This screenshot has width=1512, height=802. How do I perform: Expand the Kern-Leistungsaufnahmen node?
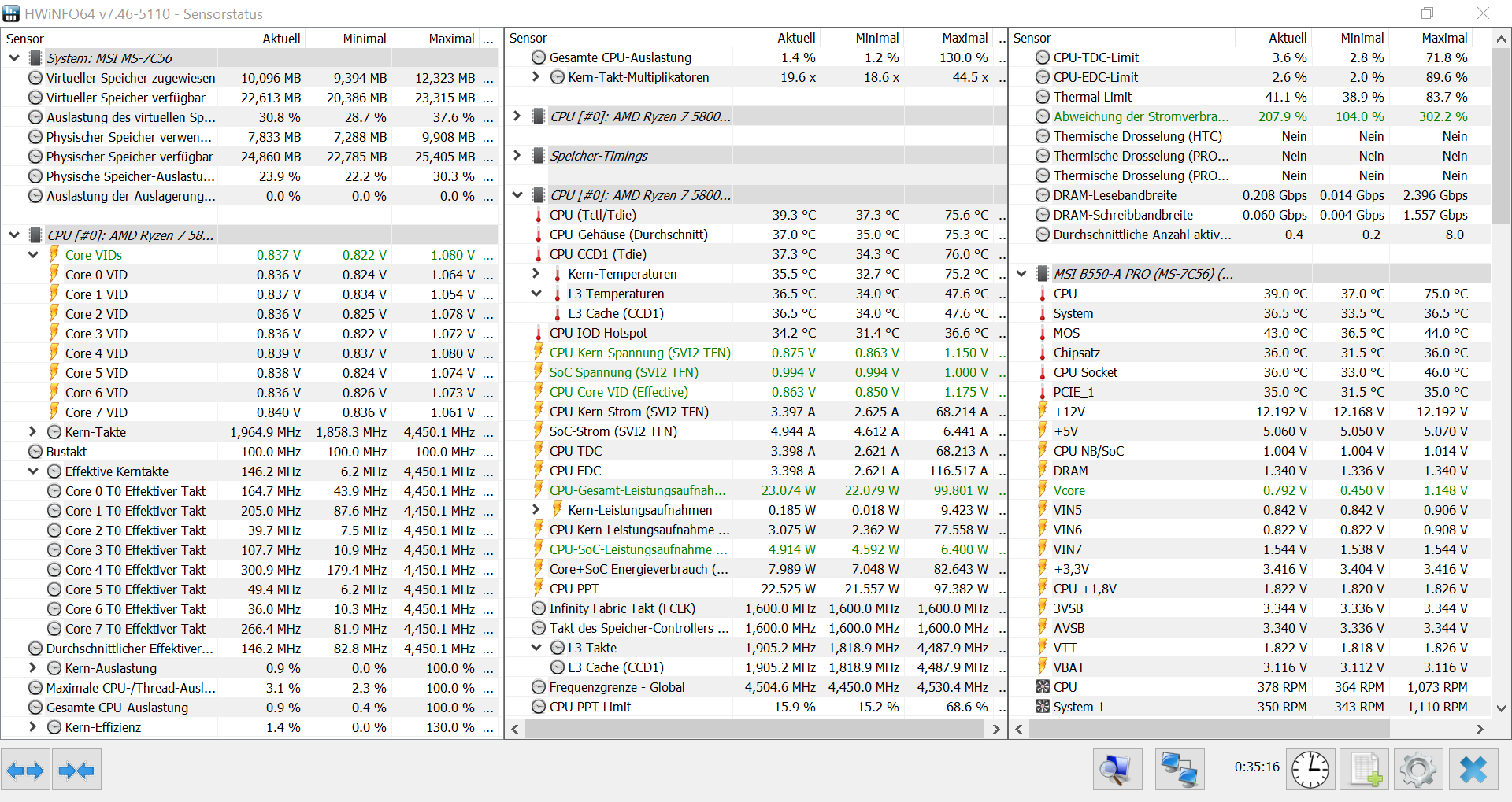(x=536, y=510)
